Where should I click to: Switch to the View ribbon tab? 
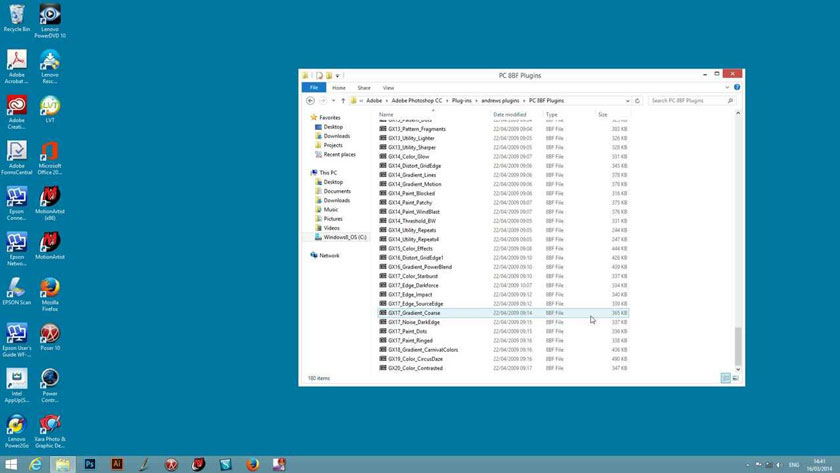pos(388,88)
